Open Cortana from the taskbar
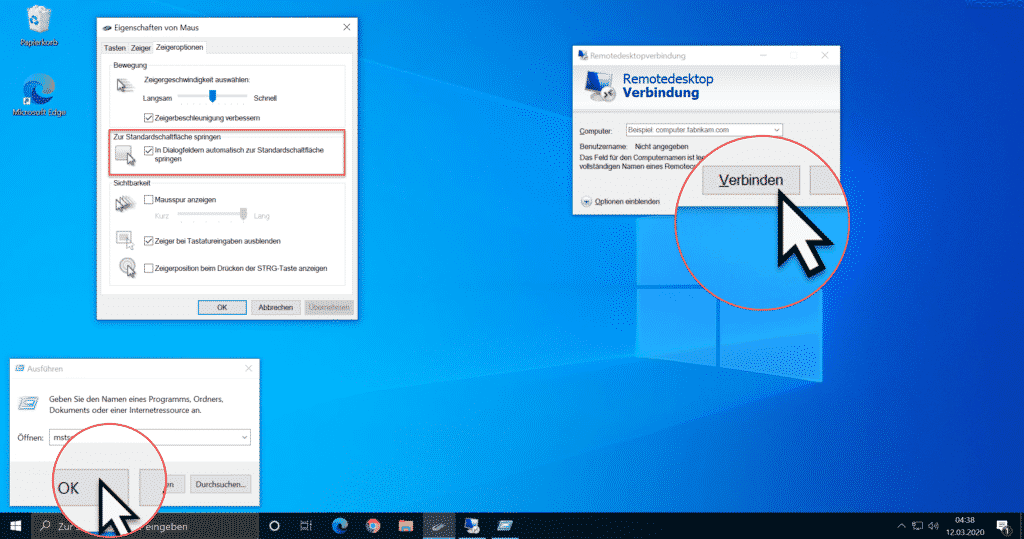Screen dimensions: 1024x539 coord(274,525)
